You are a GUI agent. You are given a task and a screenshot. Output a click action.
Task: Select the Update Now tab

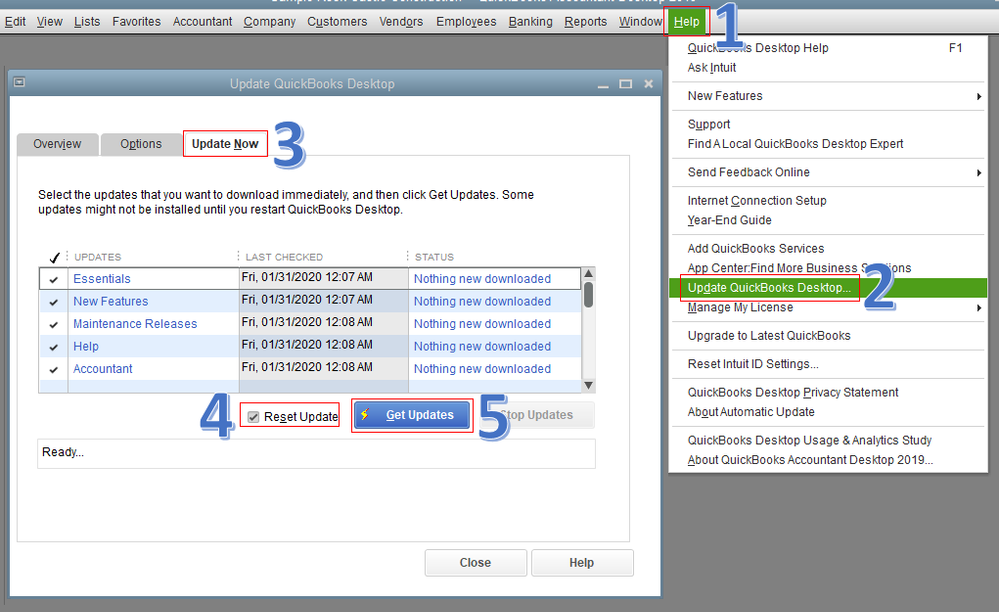(225, 144)
